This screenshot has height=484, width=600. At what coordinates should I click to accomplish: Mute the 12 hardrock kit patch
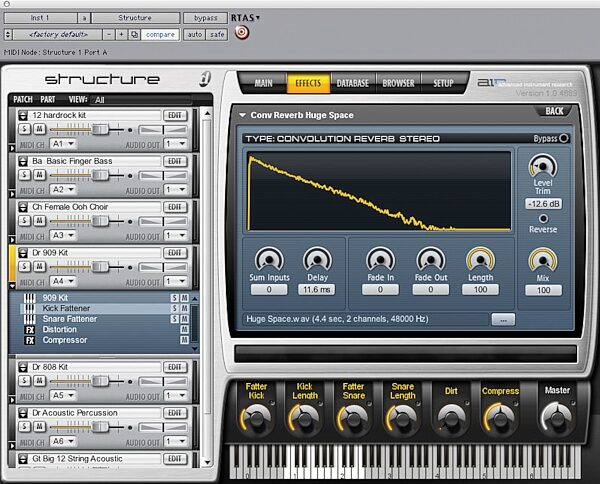[x=39, y=129]
